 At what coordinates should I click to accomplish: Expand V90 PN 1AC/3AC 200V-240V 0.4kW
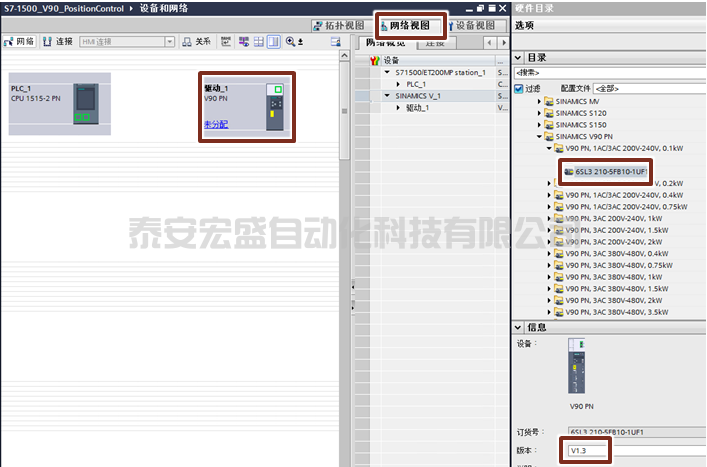pos(549,195)
